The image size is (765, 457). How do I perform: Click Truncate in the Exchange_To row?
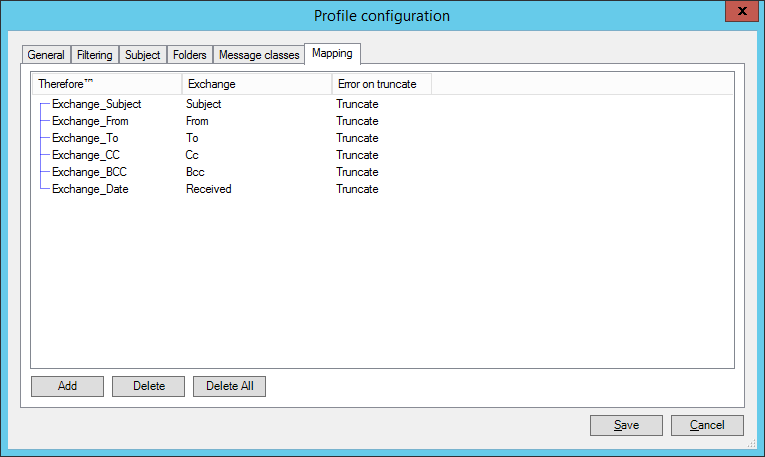coord(357,138)
